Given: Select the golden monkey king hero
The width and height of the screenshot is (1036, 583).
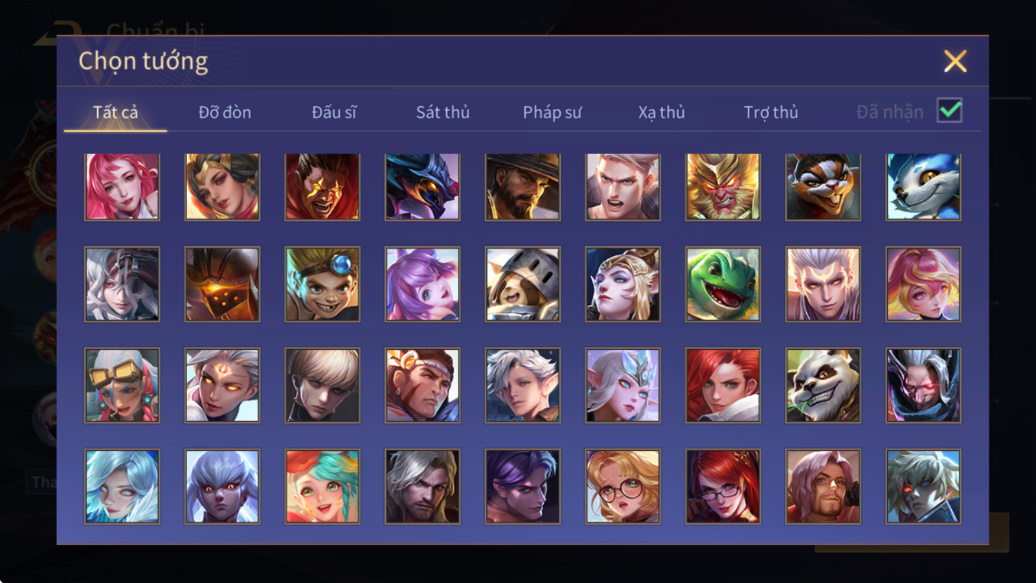Looking at the screenshot, I should pos(722,186).
